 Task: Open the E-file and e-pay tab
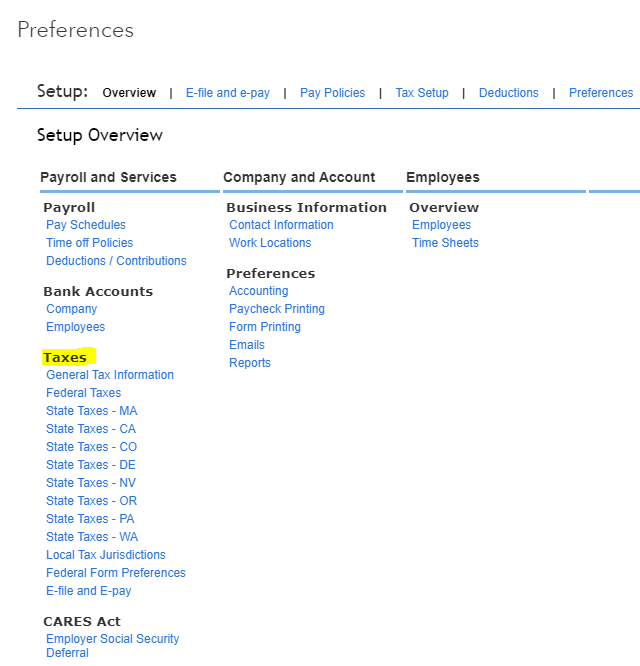pos(227,93)
